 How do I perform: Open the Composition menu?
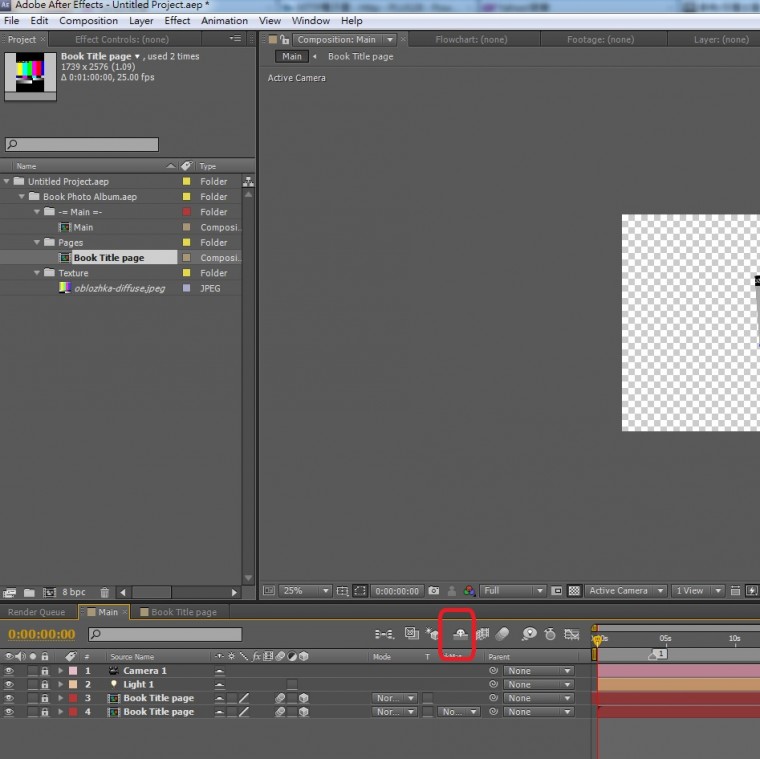click(88, 20)
